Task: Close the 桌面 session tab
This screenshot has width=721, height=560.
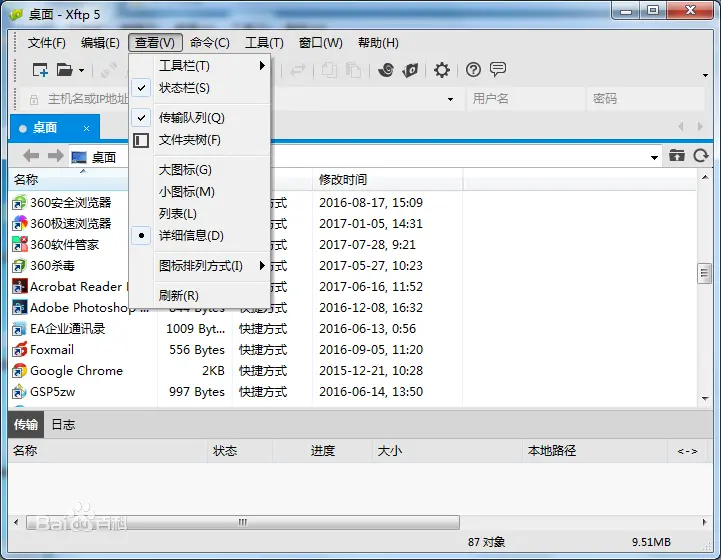Action: click(x=86, y=128)
